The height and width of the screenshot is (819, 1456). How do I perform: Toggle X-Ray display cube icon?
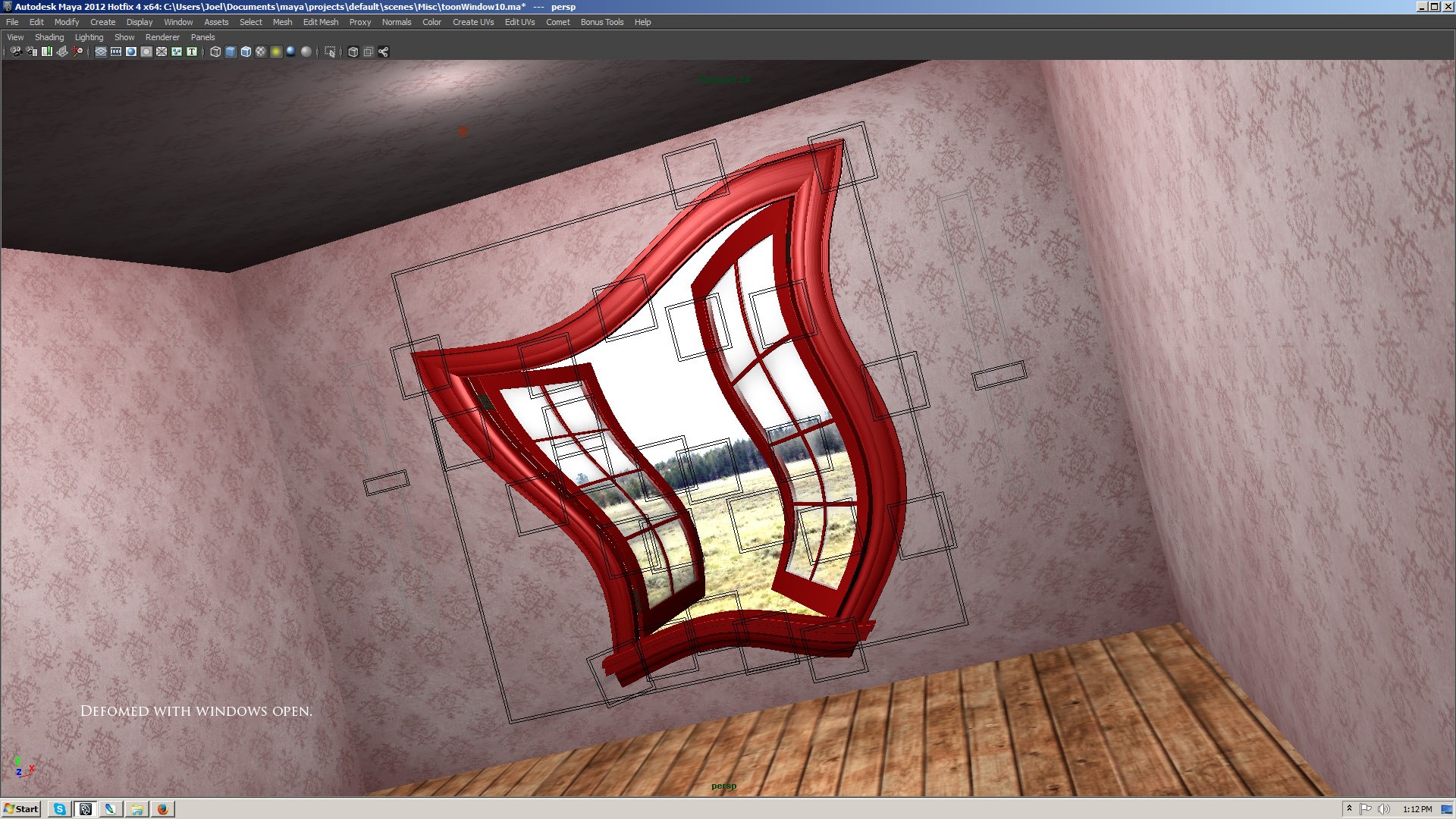tap(353, 52)
